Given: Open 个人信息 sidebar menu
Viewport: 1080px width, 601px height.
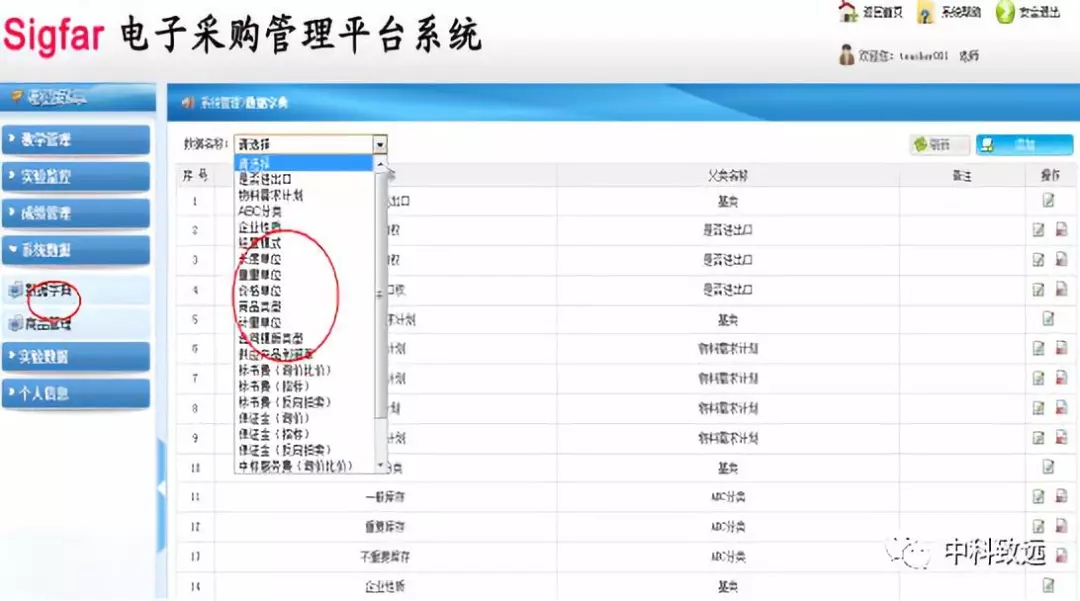Looking at the screenshot, I should pos(76,393).
